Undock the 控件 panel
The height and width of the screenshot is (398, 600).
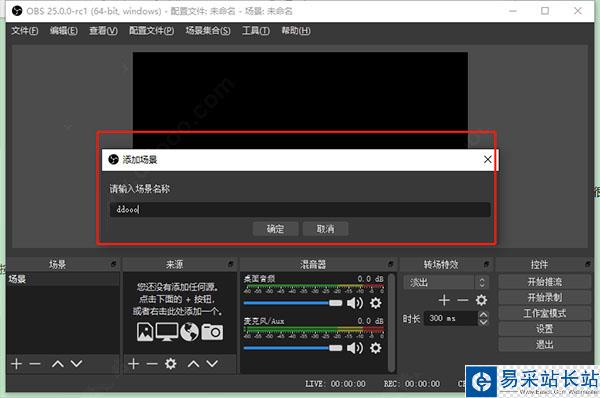(x=588, y=264)
